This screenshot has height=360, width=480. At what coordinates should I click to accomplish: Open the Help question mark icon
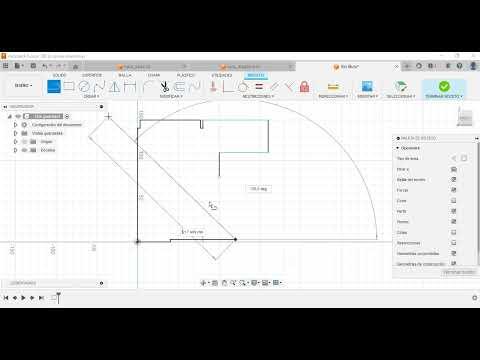click(x=460, y=66)
